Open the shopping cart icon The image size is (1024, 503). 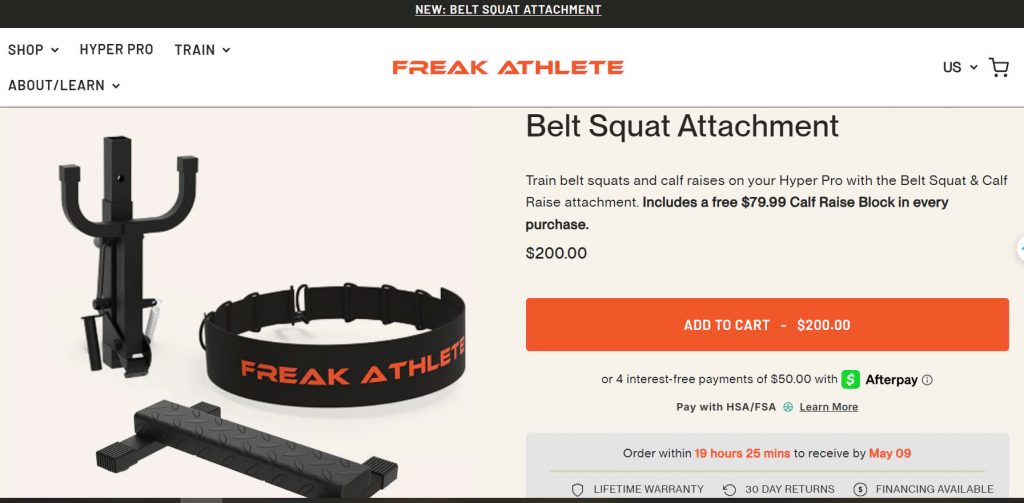tap(999, 67)
